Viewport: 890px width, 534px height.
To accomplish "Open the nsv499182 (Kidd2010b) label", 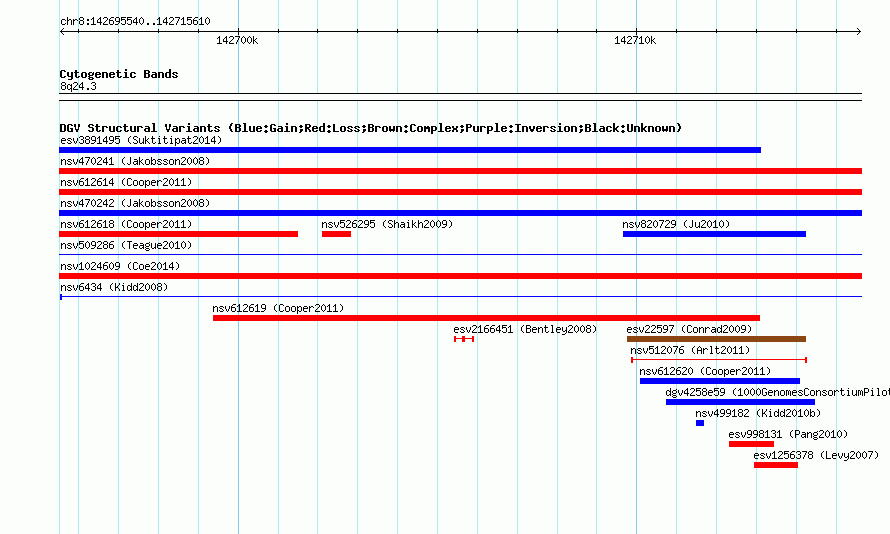I will tap(758, 413).
